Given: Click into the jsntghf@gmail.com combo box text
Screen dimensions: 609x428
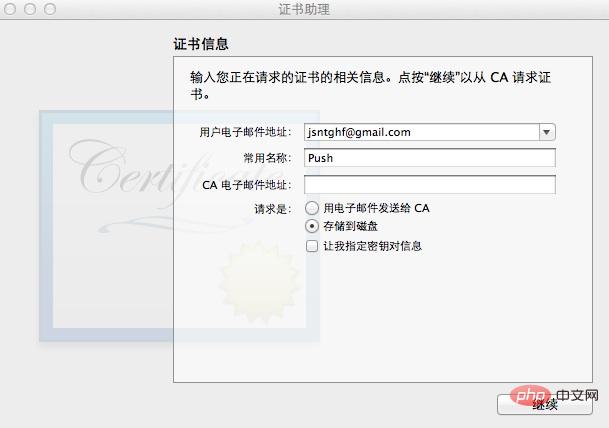Looking at the screenshot, I should pyautogui.click(x=422, y=132).
